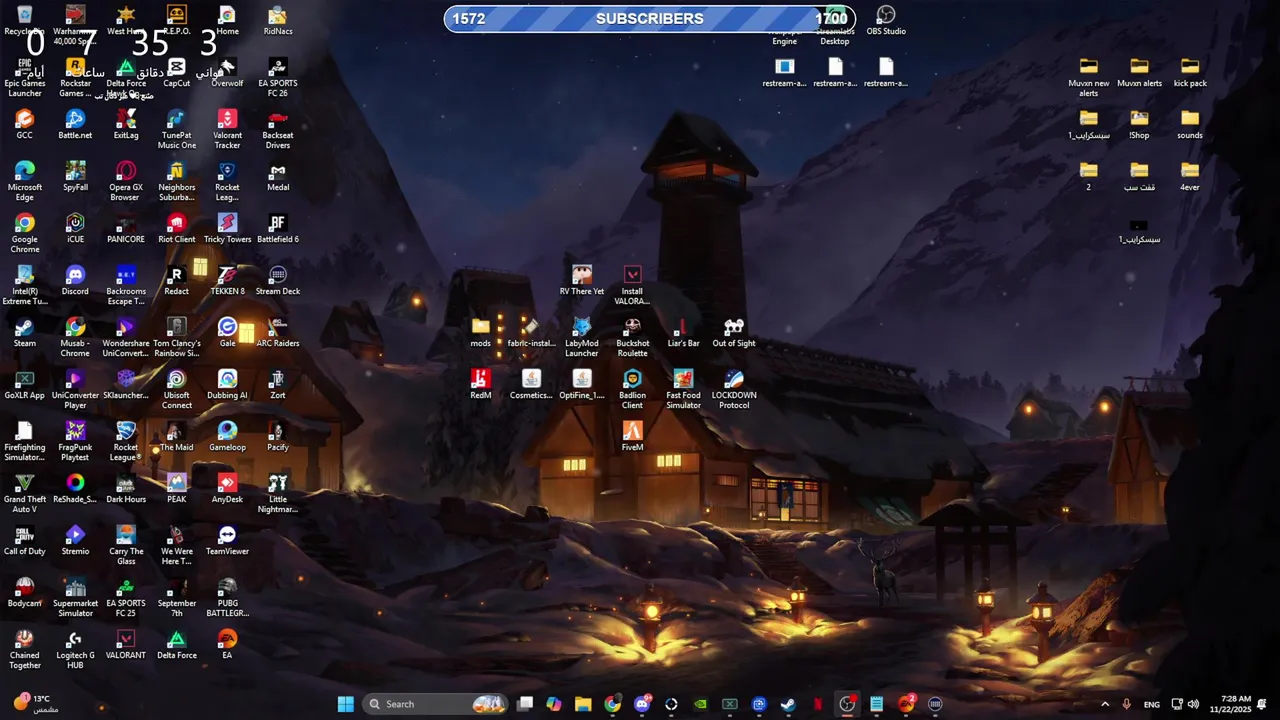This screenshot has width=1280, height=720.
Task: Open File Explorer from the taskbar
Action: pyautogui.click(x=583, y=704)
